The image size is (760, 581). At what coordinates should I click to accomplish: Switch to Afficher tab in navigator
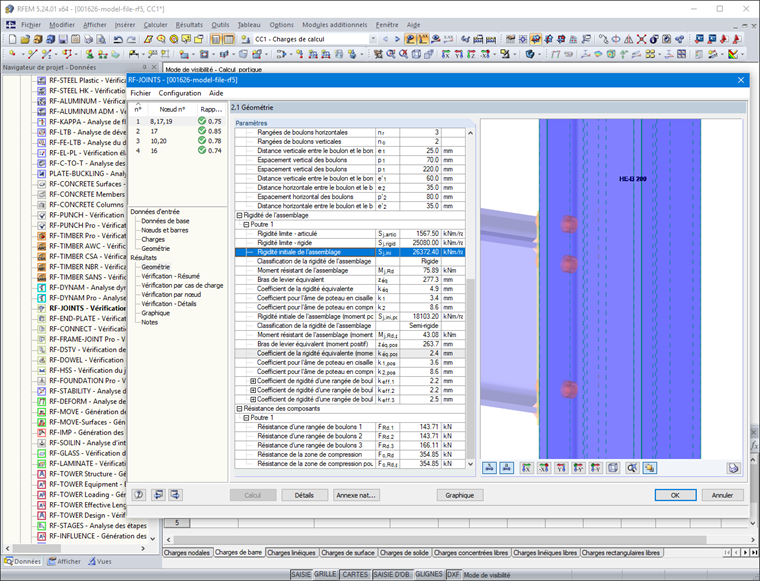[x=64, y=562]
